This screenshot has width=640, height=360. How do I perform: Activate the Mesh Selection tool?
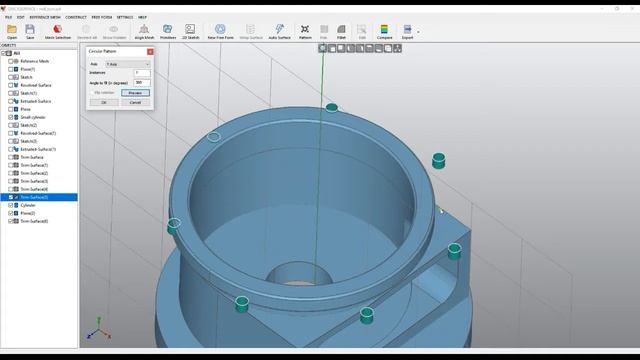[58, 31]
